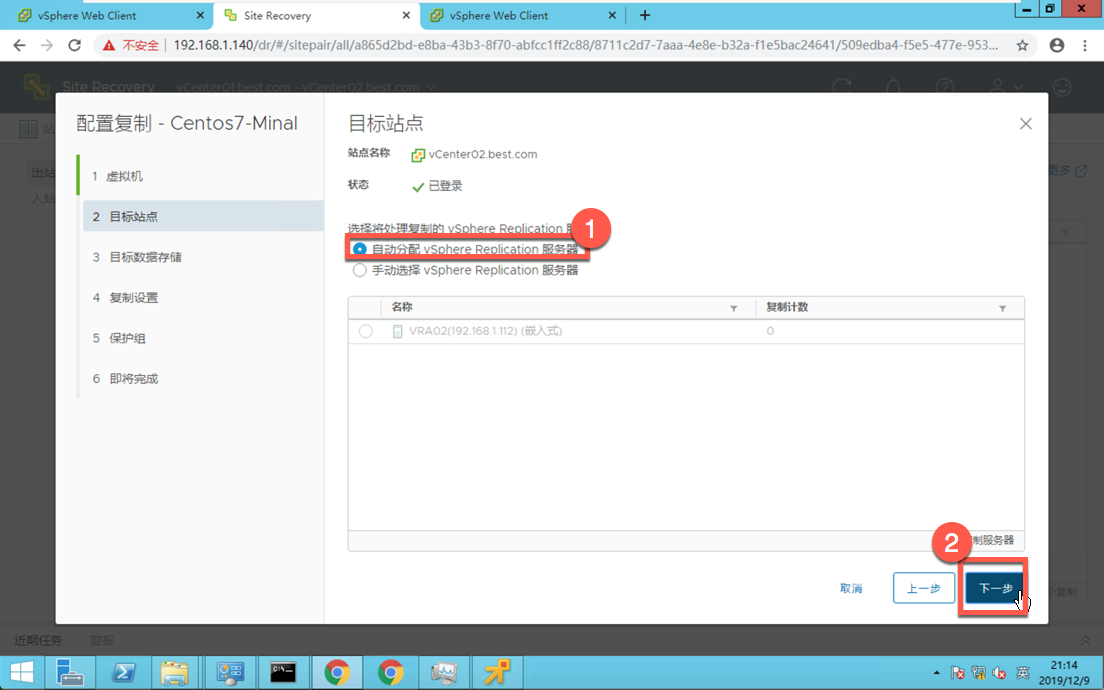Open command prompt from taskbar
The image size is (1104, 690).
click(x=284, y=673)
